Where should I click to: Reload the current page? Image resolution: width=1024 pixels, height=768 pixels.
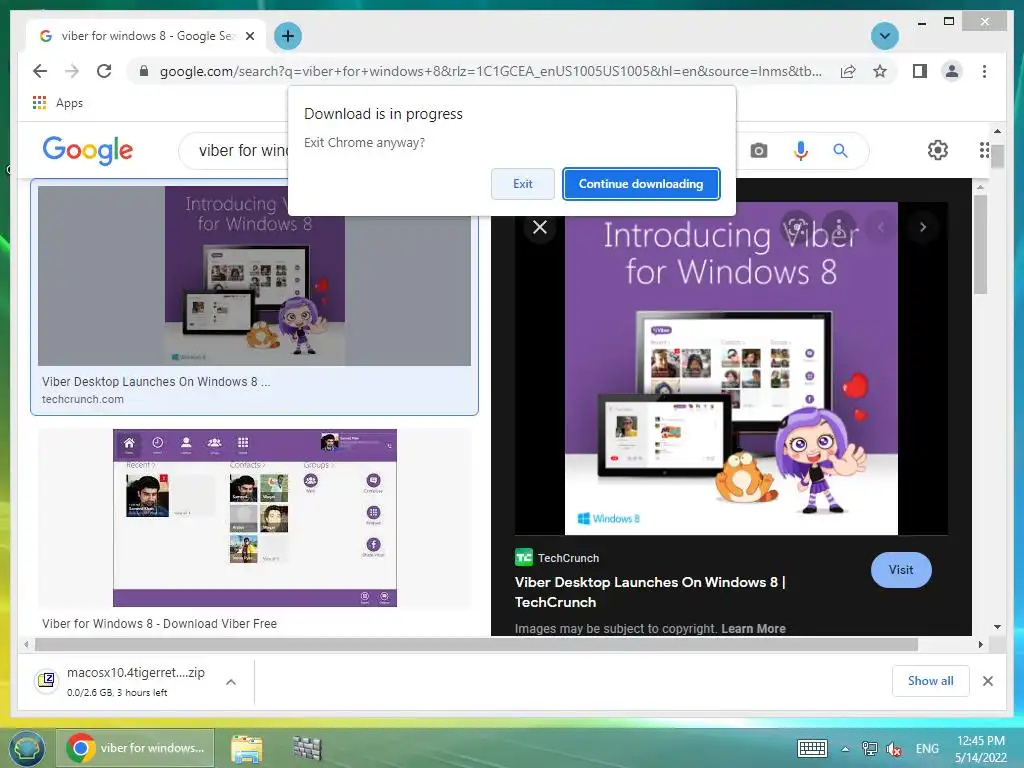(x=104, y=71)
